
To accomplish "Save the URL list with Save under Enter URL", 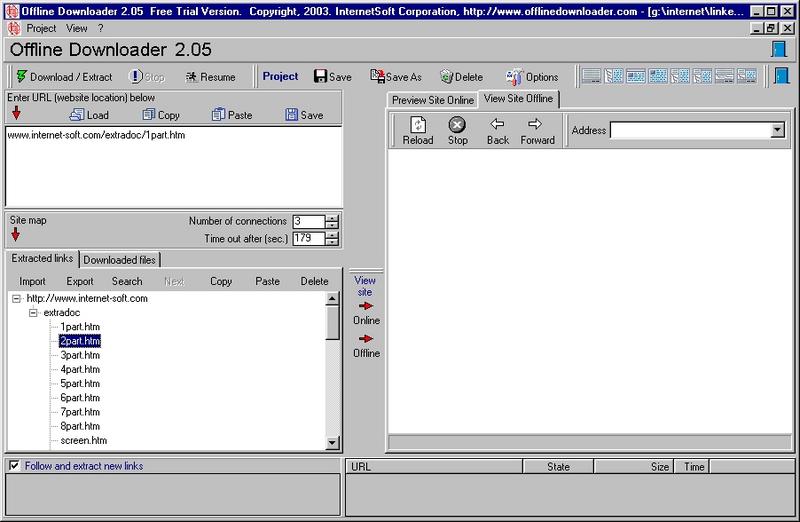I will (304, 115).
